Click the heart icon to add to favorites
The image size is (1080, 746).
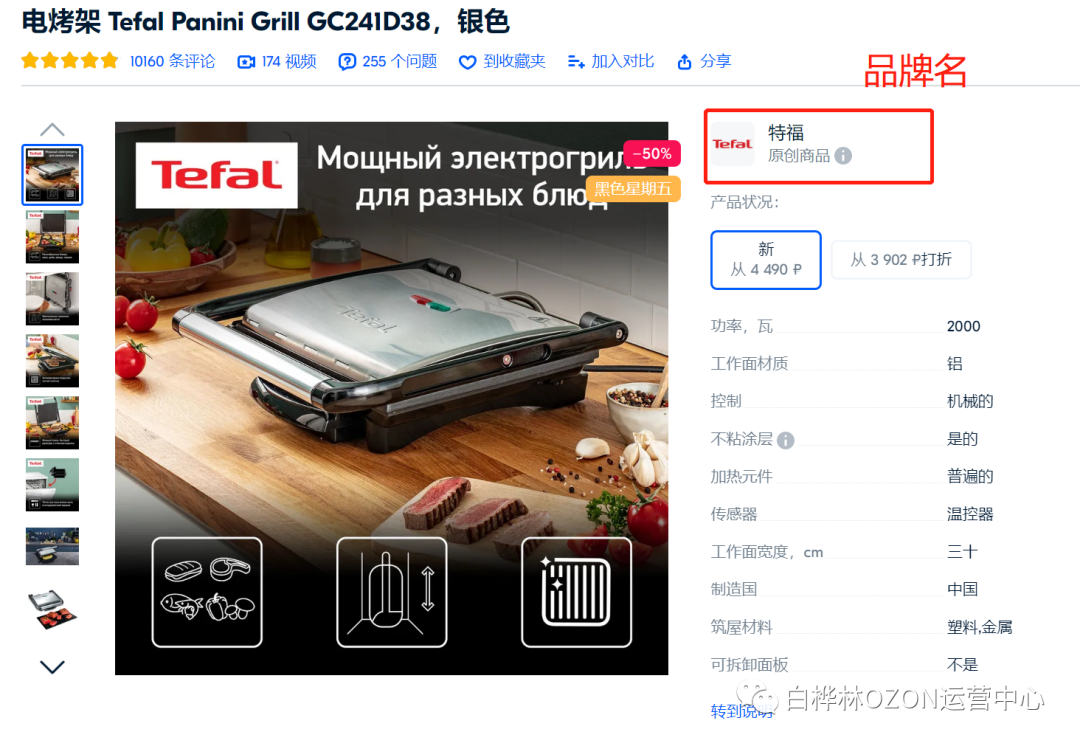(x=467, y=62)
